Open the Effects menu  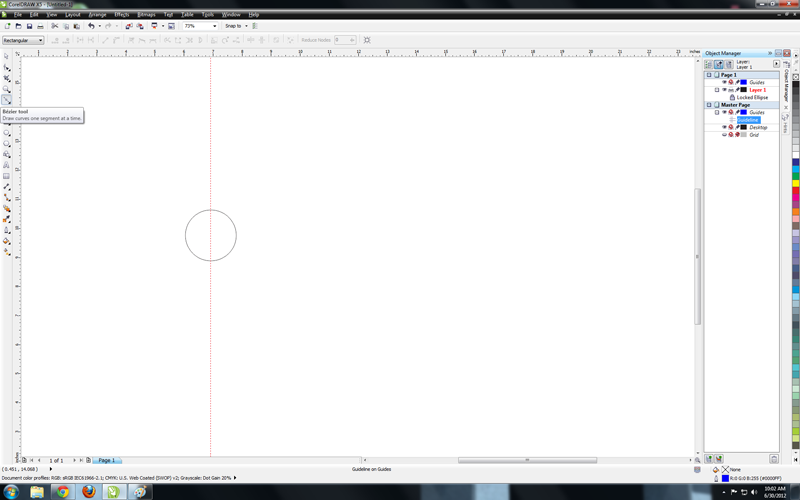click(121, 15)
